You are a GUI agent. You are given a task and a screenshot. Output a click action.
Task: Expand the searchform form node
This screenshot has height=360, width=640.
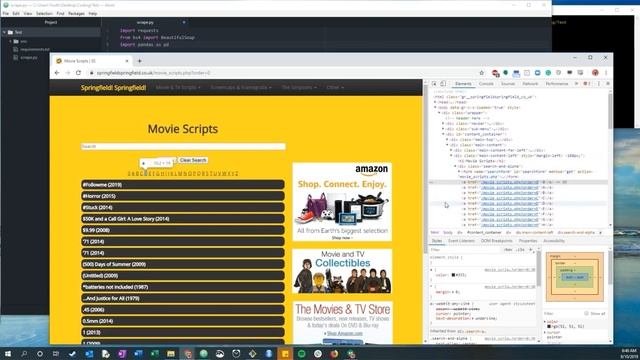click(x=459, y=172)
